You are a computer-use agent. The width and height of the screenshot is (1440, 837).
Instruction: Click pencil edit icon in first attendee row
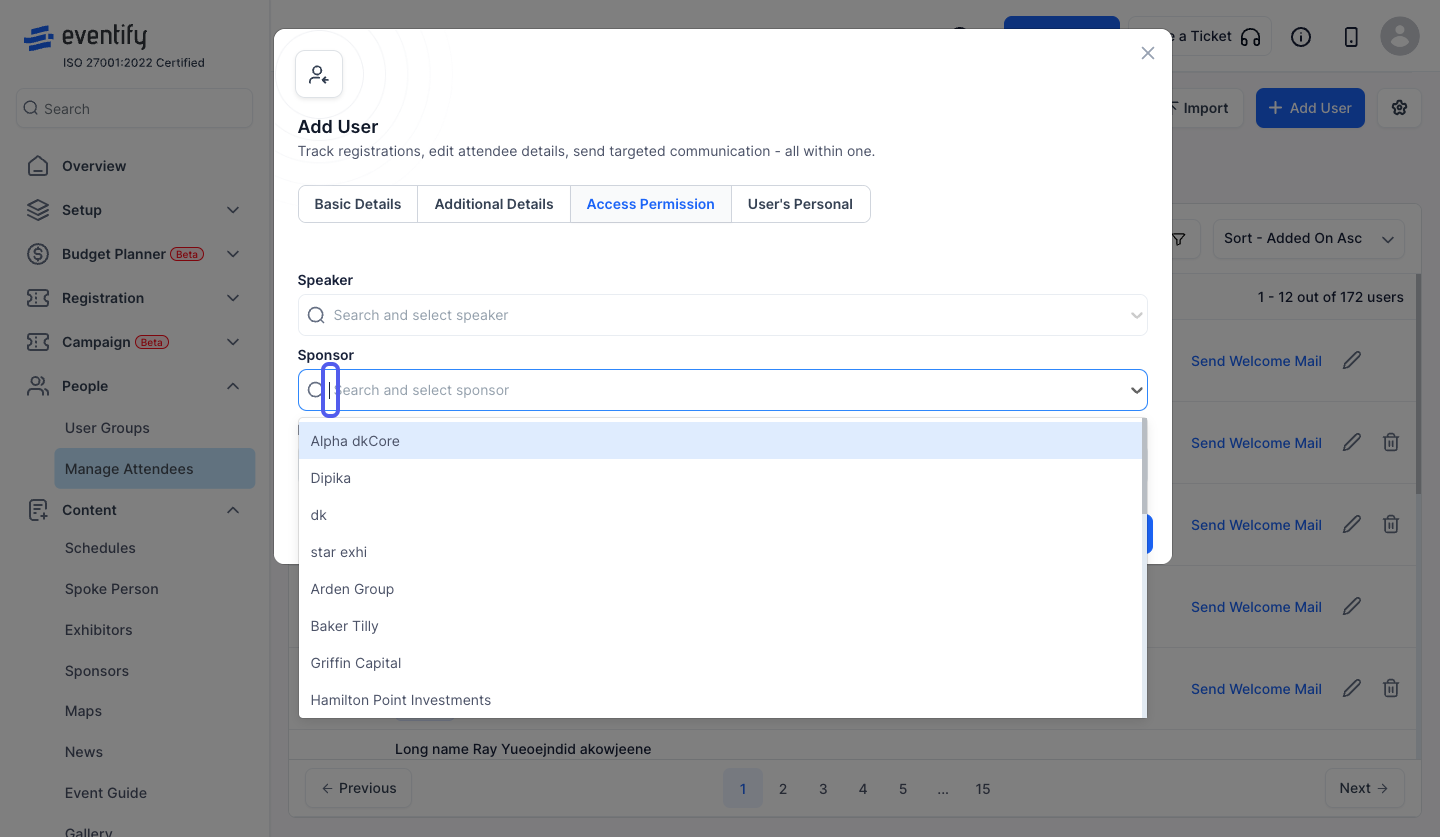point(1352,360)
